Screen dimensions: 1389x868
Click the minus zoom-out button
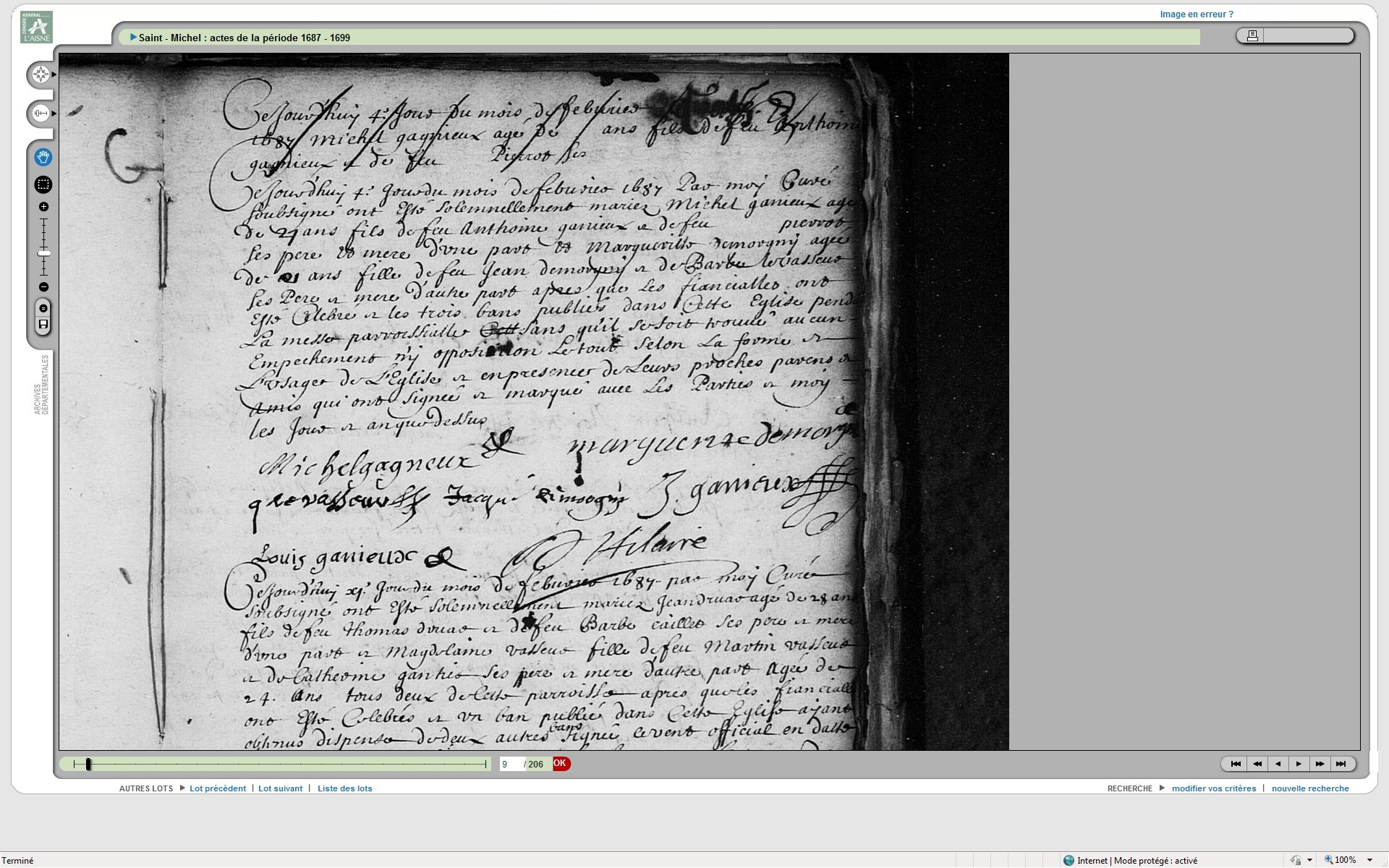(x=43, y=287)
